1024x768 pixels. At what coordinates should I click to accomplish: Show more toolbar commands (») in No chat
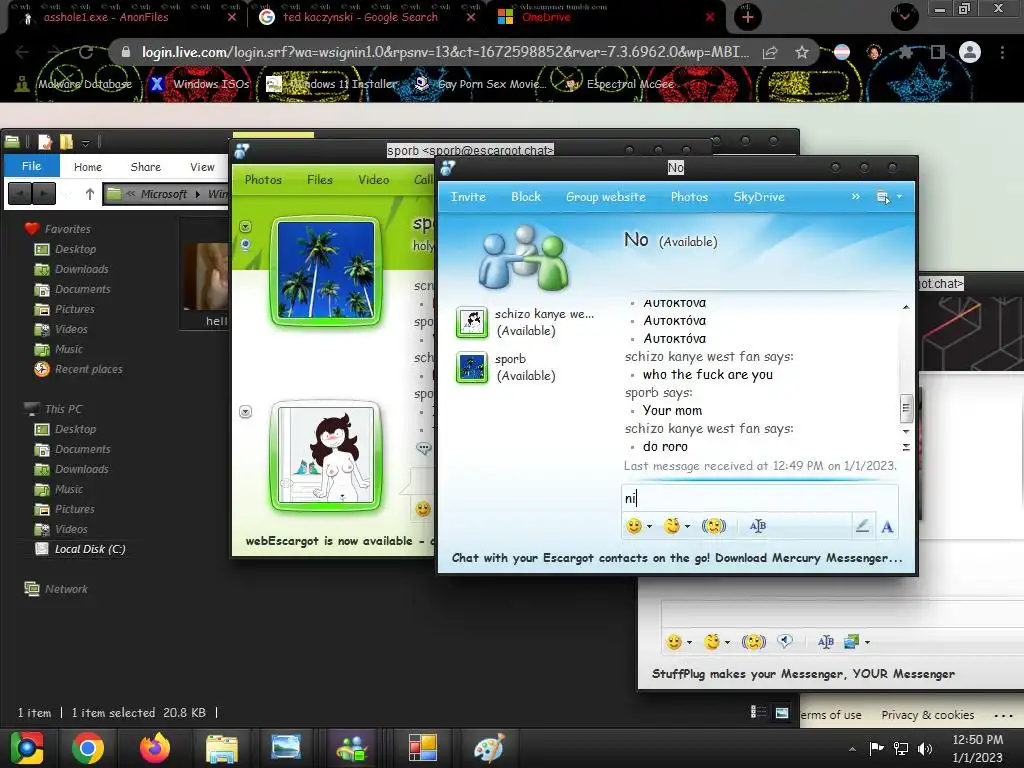click(x=856, y=197)
